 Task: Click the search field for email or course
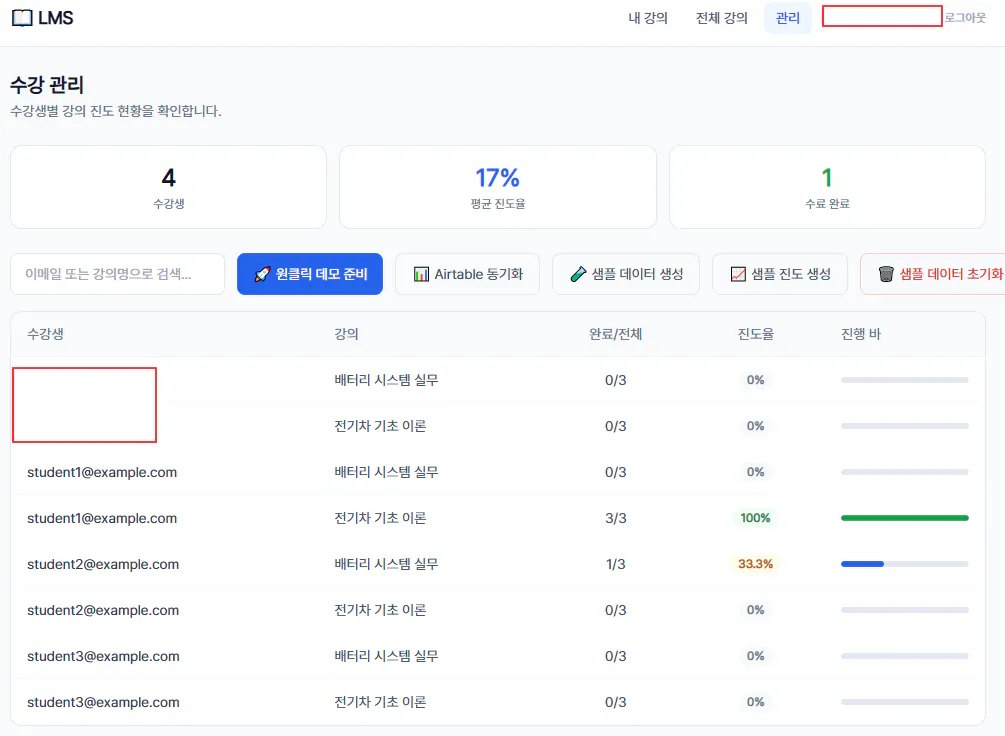coord(117,273)
